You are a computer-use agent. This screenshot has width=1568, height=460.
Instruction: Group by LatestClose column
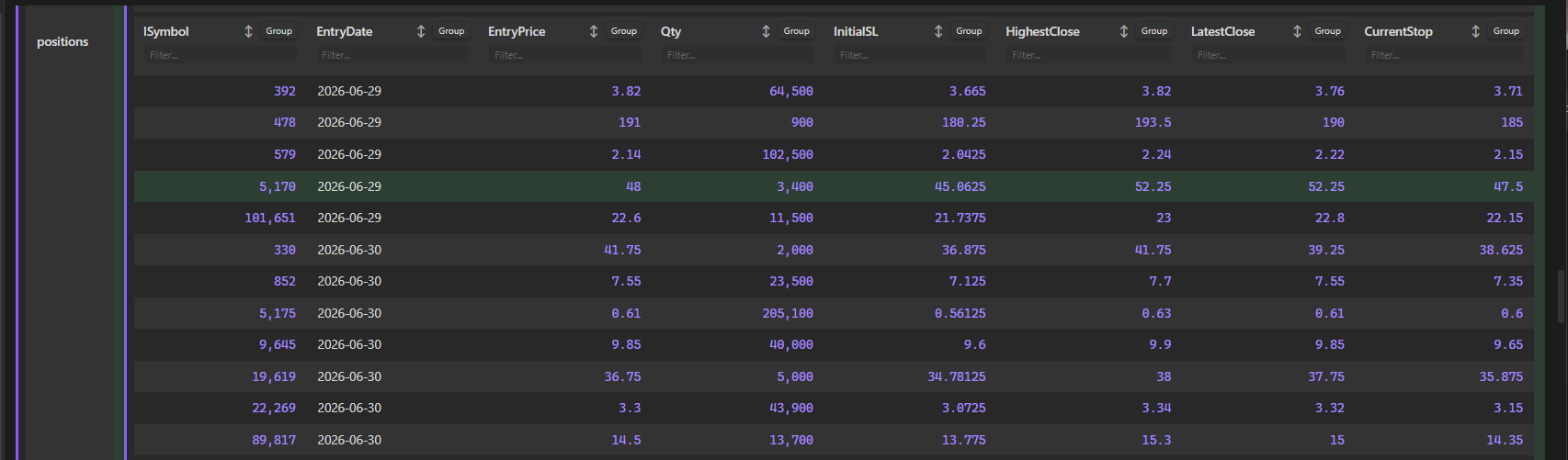[x=1327, y=31]
